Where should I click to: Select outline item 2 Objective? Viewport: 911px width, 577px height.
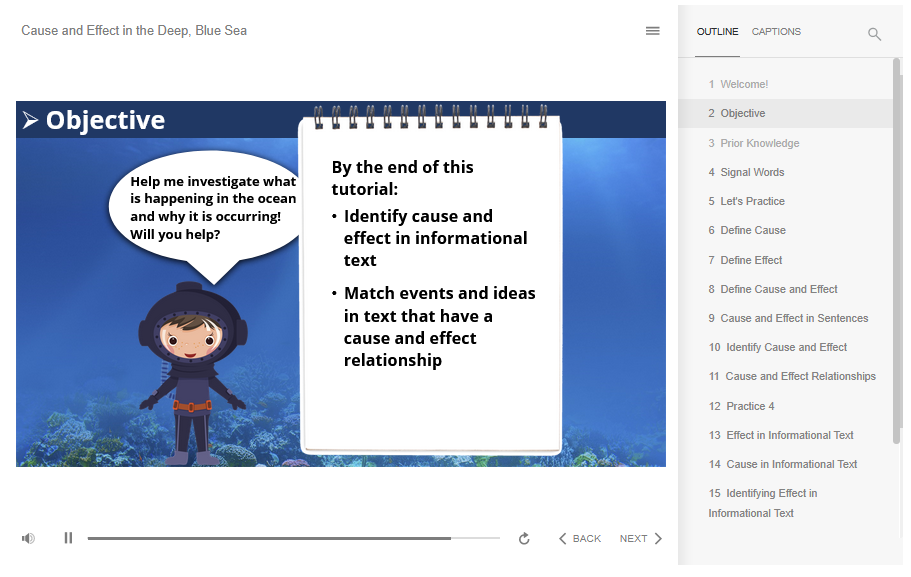pyautogui.click(x=786, y=113)
